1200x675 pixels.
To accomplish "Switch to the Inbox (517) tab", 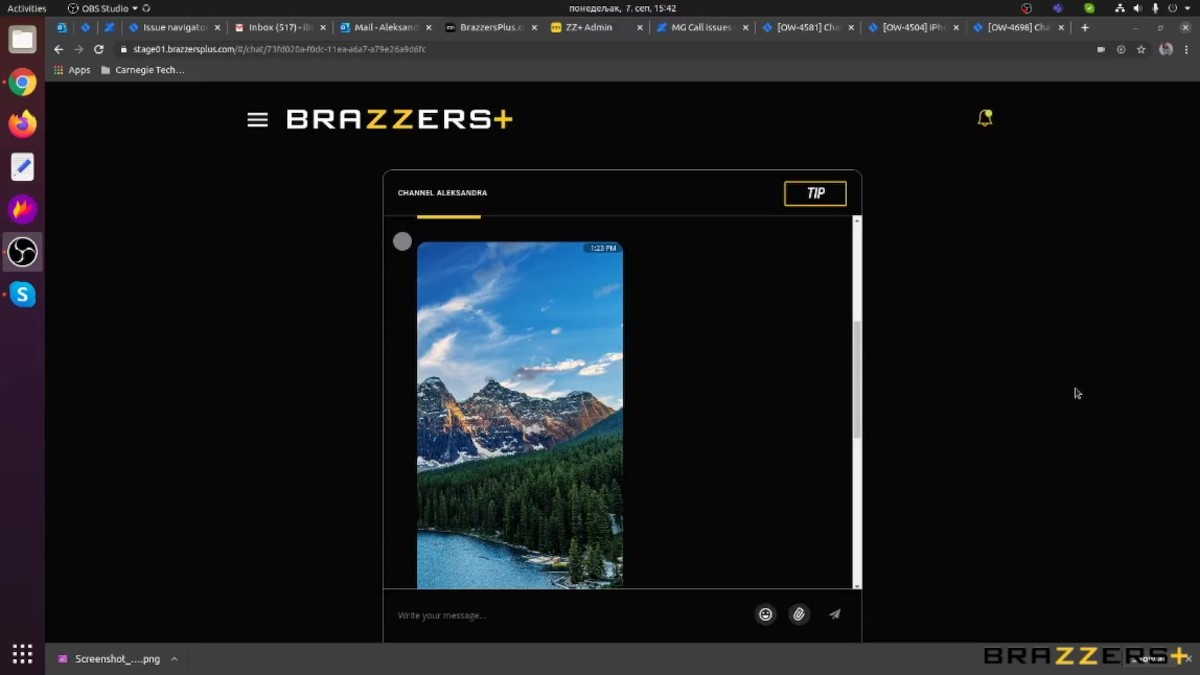I will pos(279,28).
